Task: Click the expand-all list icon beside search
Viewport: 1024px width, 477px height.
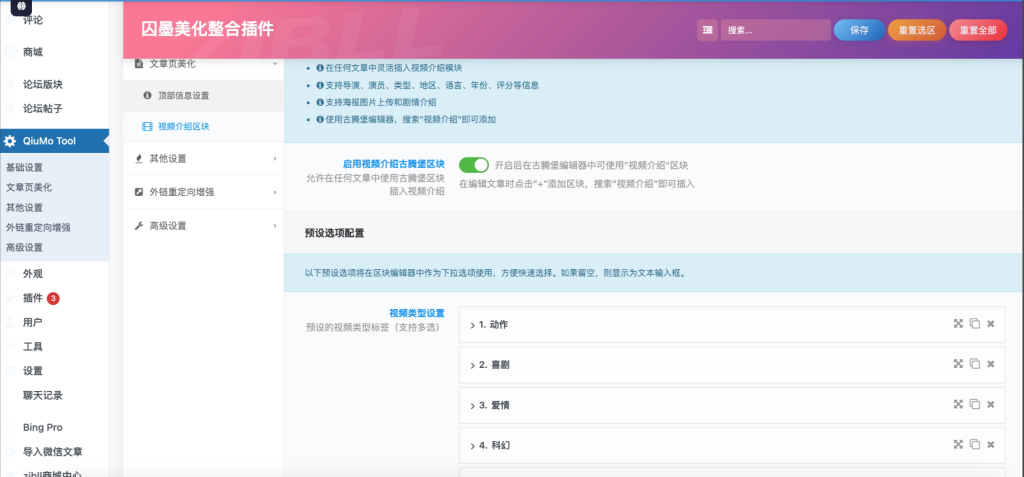Action: [x=707, y=30]
